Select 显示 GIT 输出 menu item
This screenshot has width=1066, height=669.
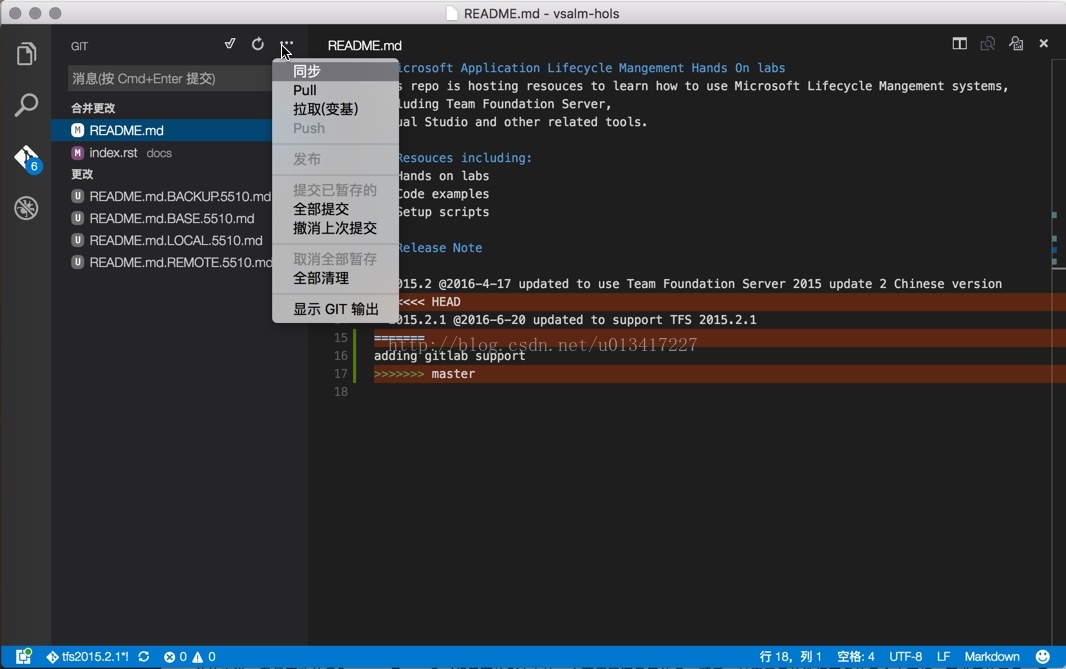335,309
